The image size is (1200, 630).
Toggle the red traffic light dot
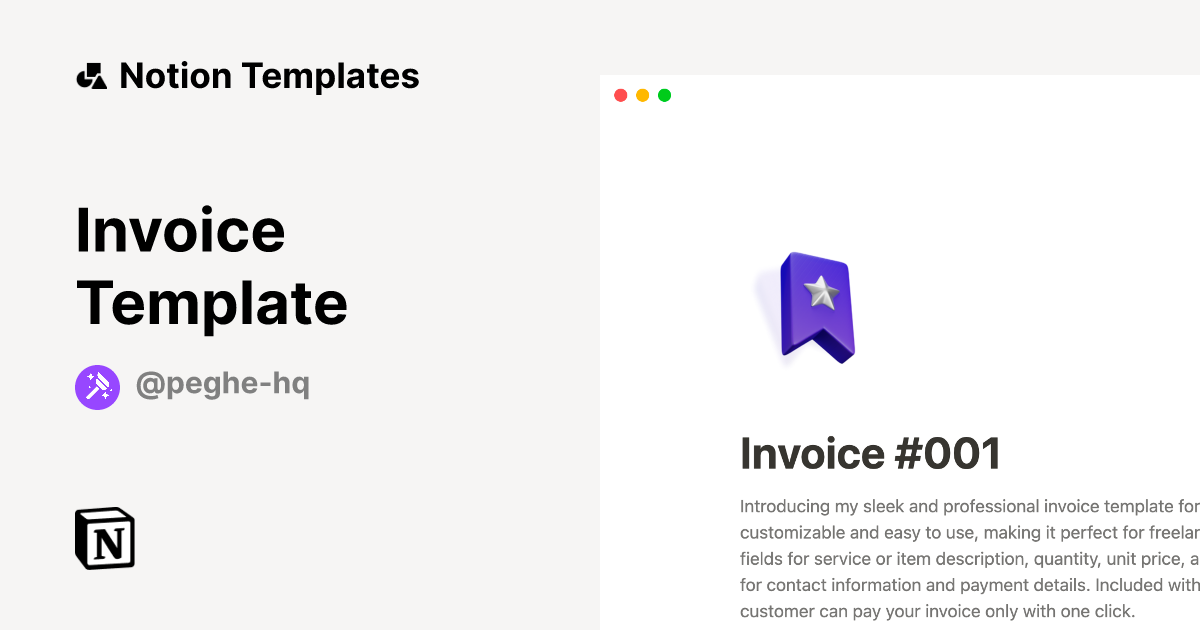[620, 95]
